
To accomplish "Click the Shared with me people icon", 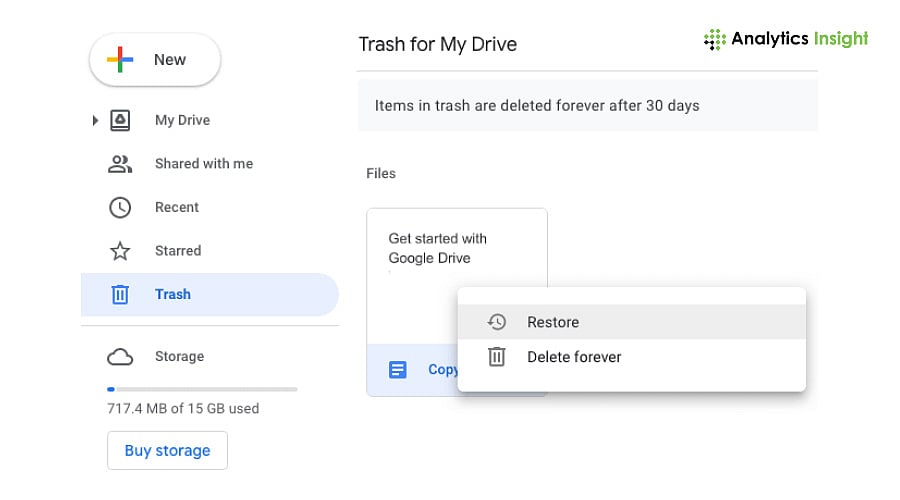I will (x=120, y=164).
